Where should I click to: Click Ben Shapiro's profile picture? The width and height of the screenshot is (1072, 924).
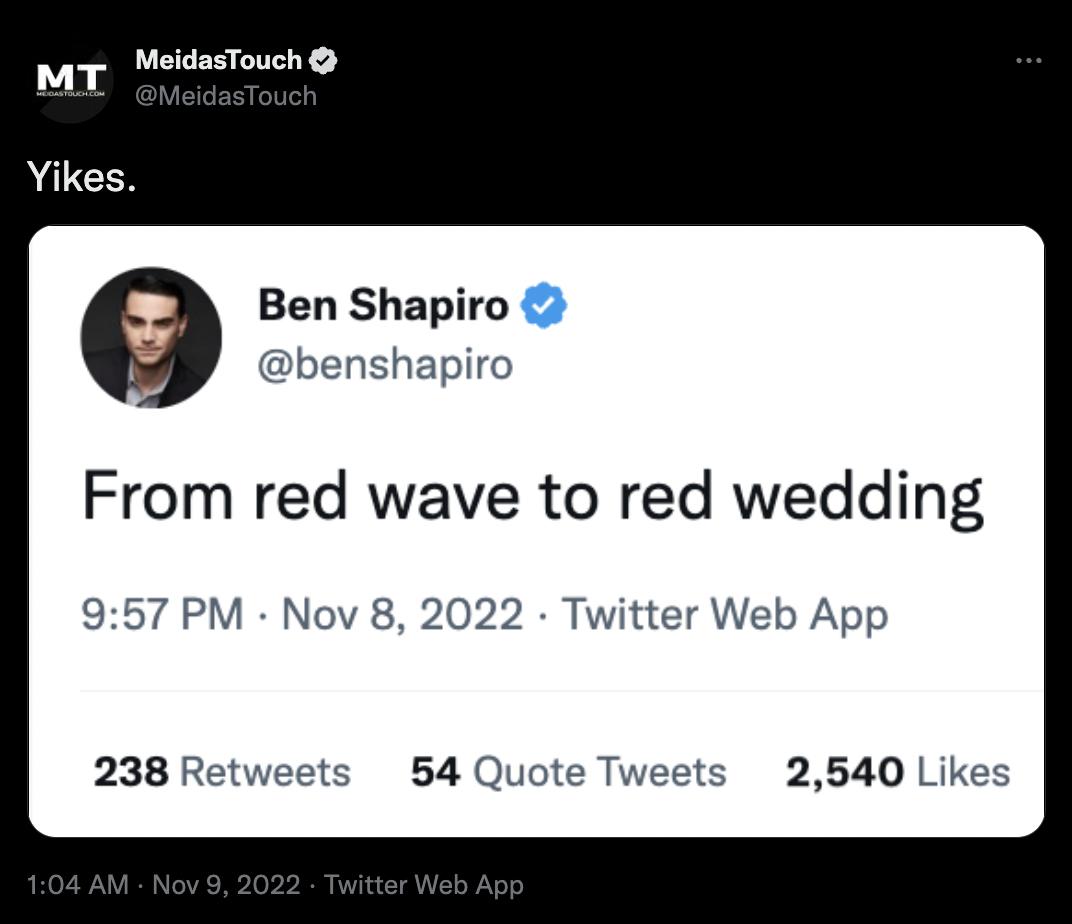pos(151,339)
